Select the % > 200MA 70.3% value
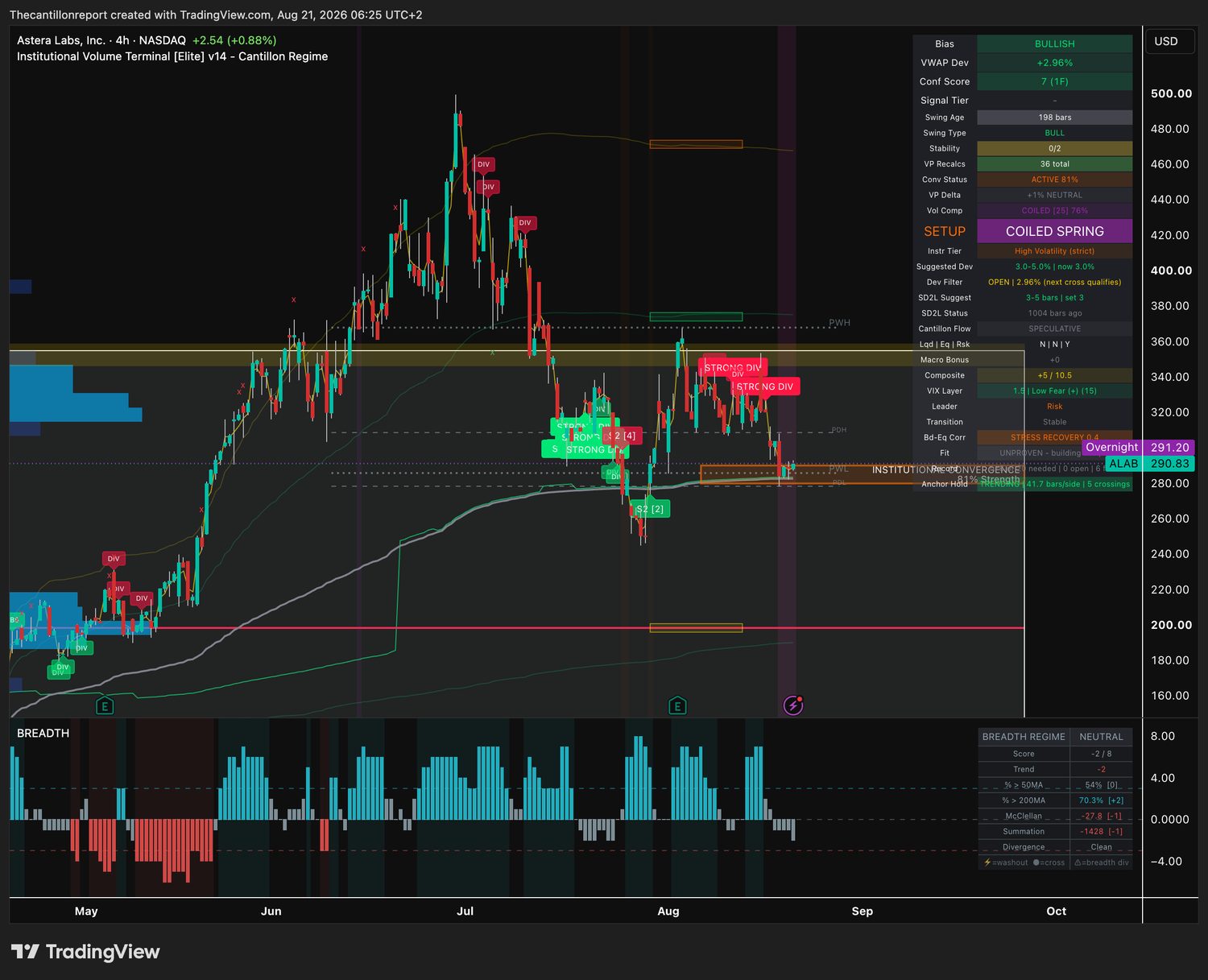The height and width of the screenshot is (980, 1208). pos(1101,800)
